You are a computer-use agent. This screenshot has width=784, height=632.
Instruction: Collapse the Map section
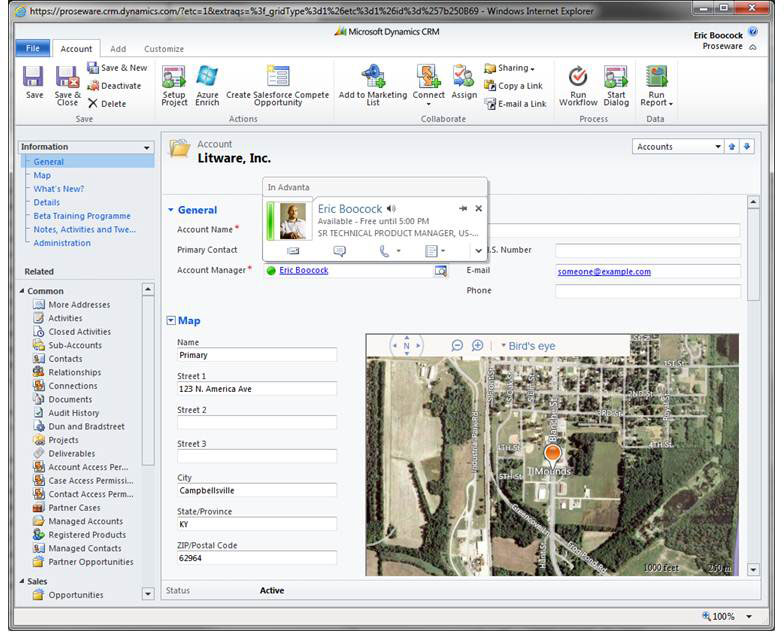click(x=171, y=321)
